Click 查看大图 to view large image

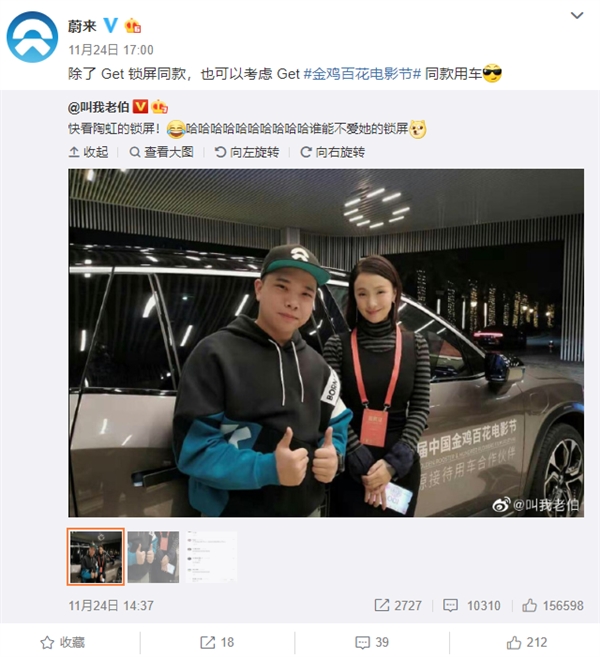[x=162, y=152]
